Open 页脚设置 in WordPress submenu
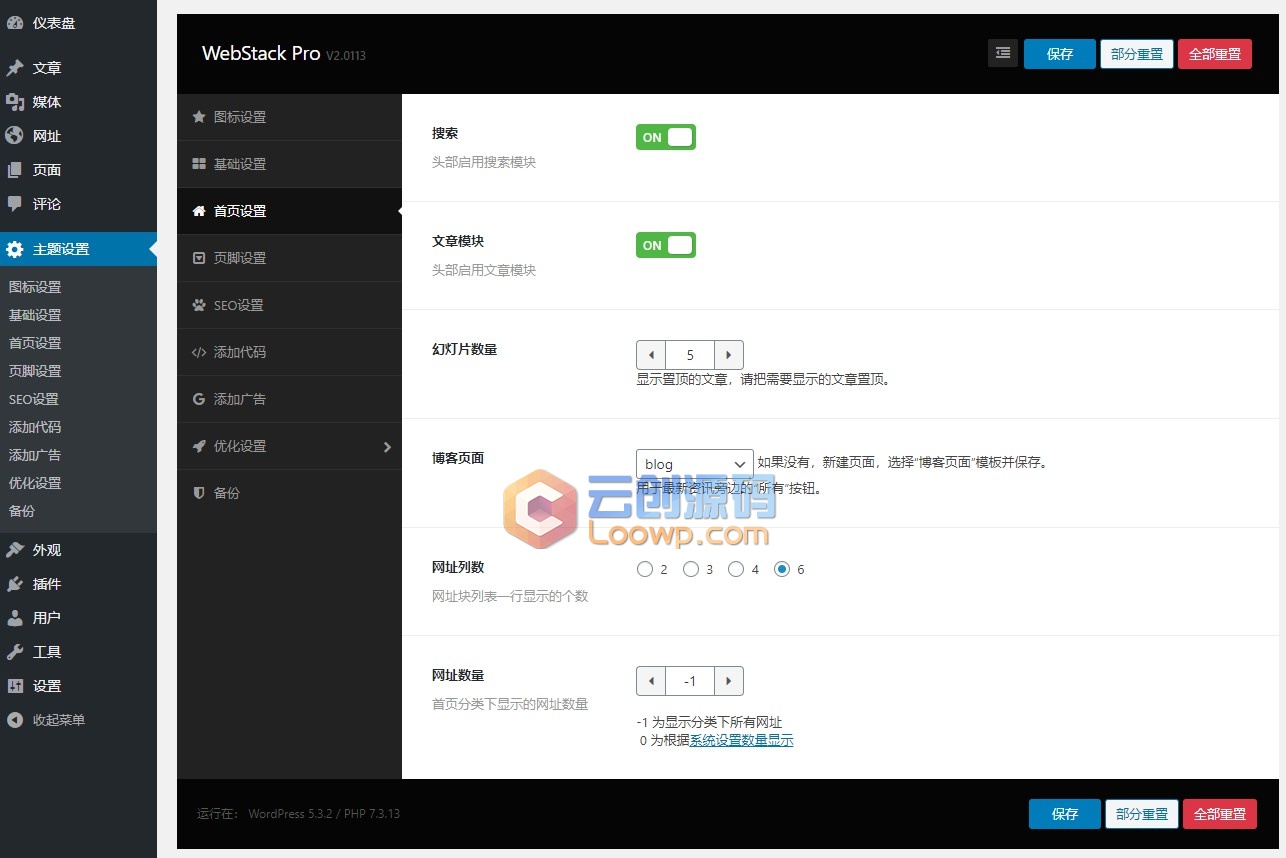The height and width of the screenshot is (858, 1286). (x=35, y=371)
